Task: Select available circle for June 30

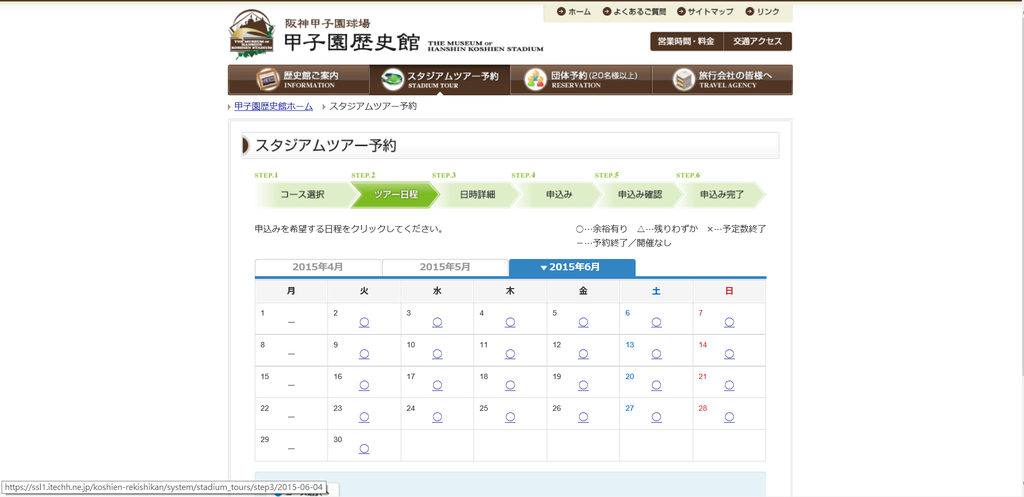Action: (364, 449)
